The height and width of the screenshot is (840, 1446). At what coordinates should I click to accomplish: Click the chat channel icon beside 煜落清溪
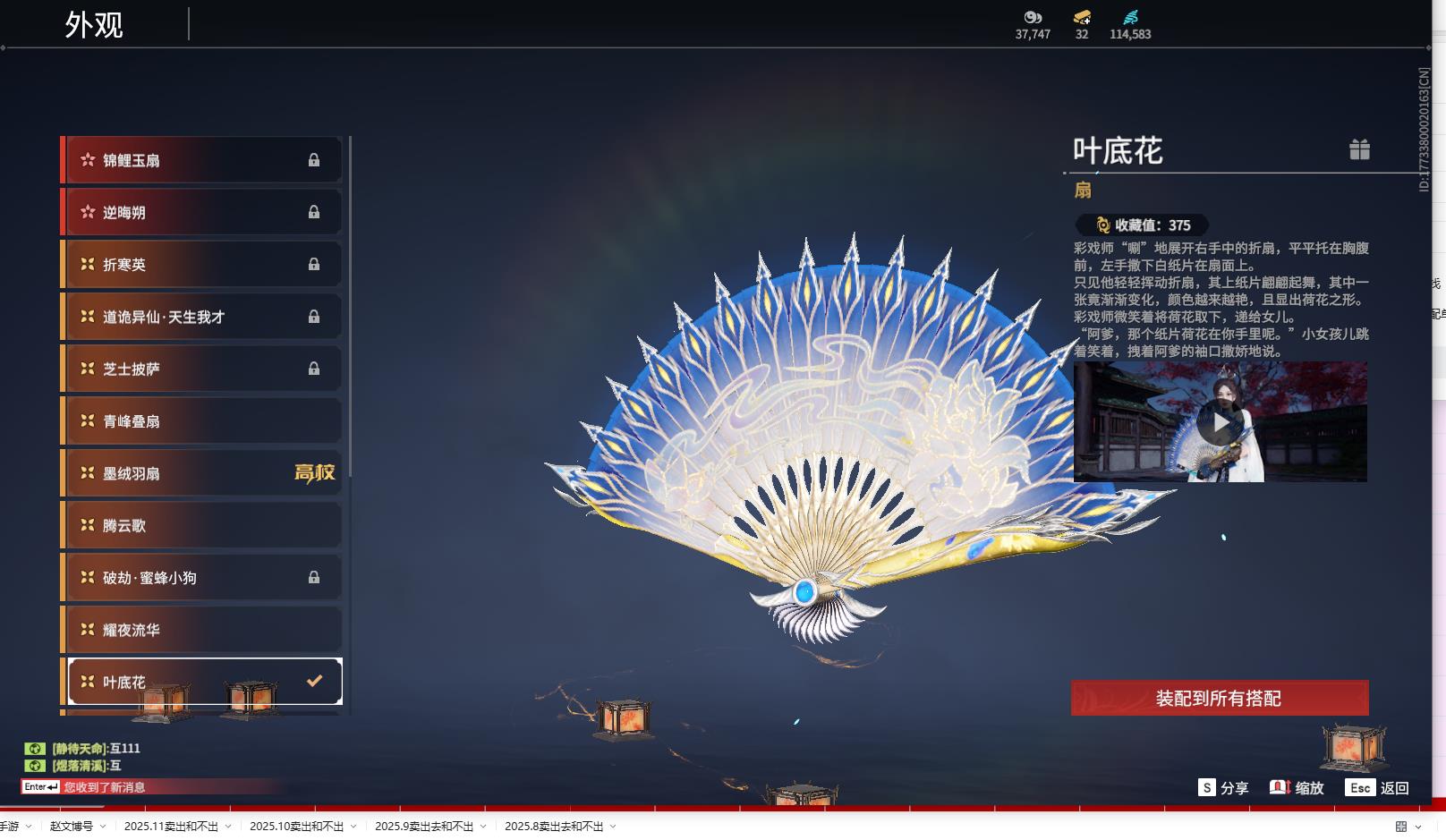pos(34,766)
